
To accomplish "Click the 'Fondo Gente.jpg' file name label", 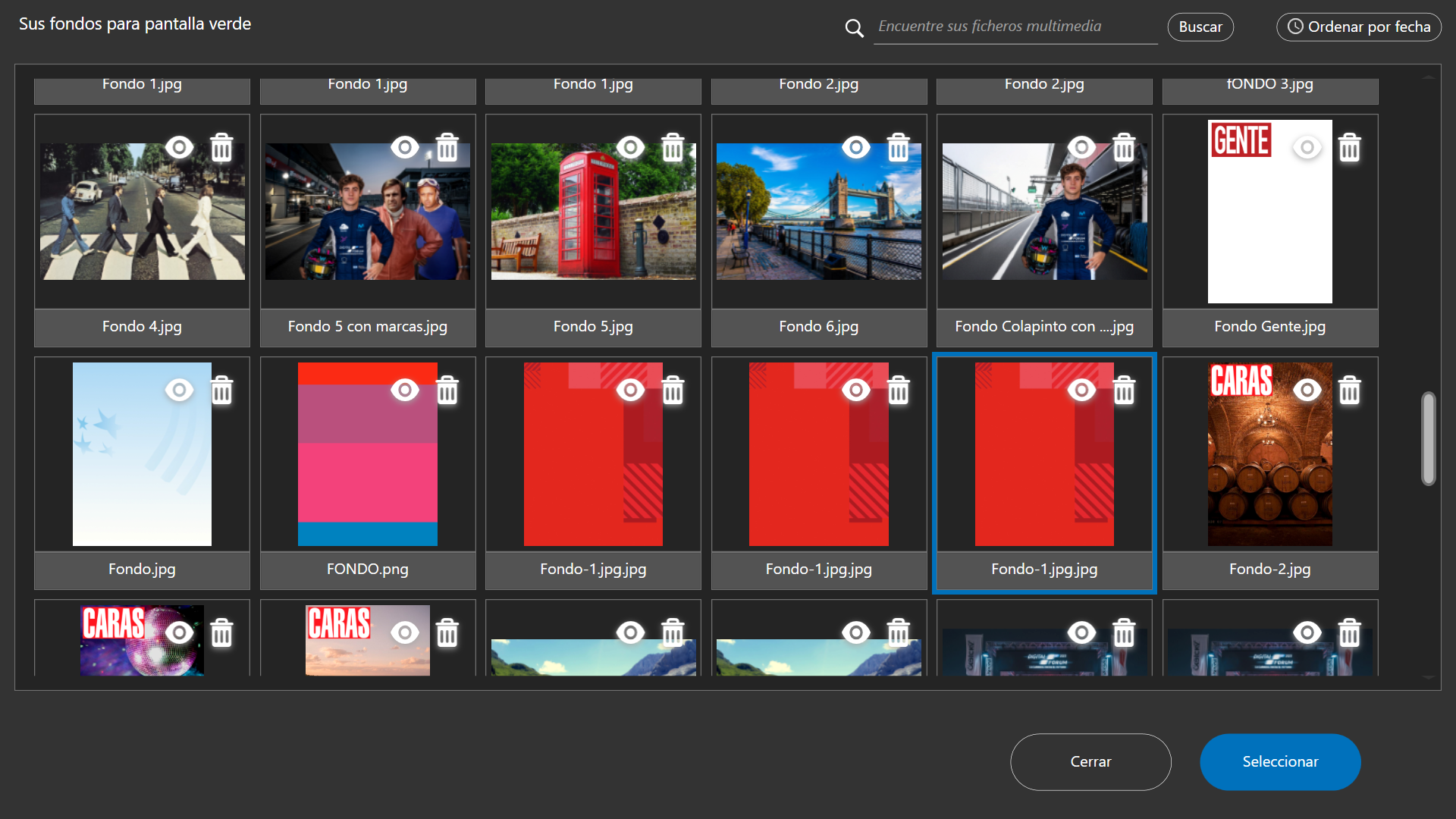I will (1270, 327).
